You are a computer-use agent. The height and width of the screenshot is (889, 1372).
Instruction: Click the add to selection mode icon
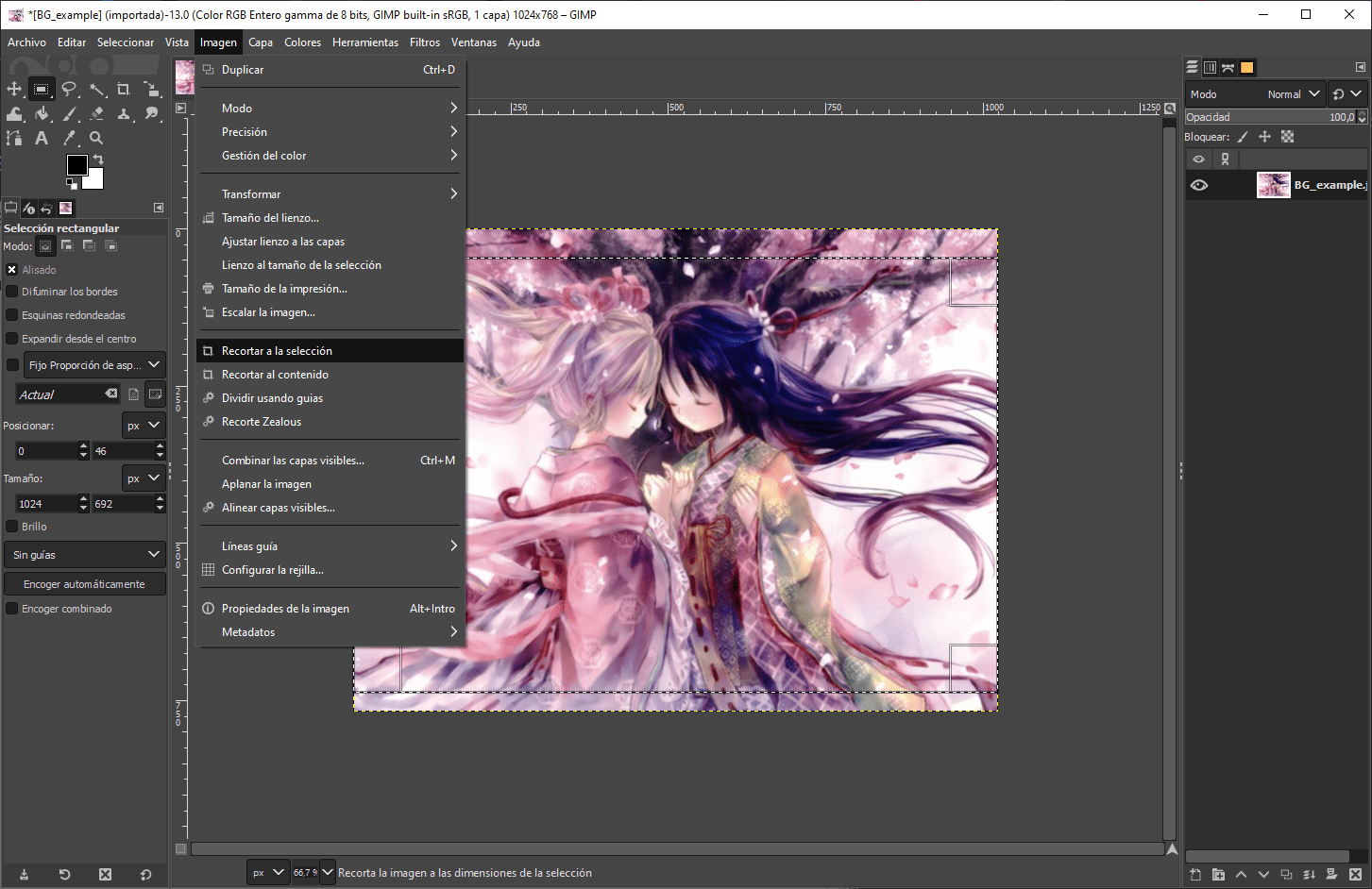[x=67, y=246]
